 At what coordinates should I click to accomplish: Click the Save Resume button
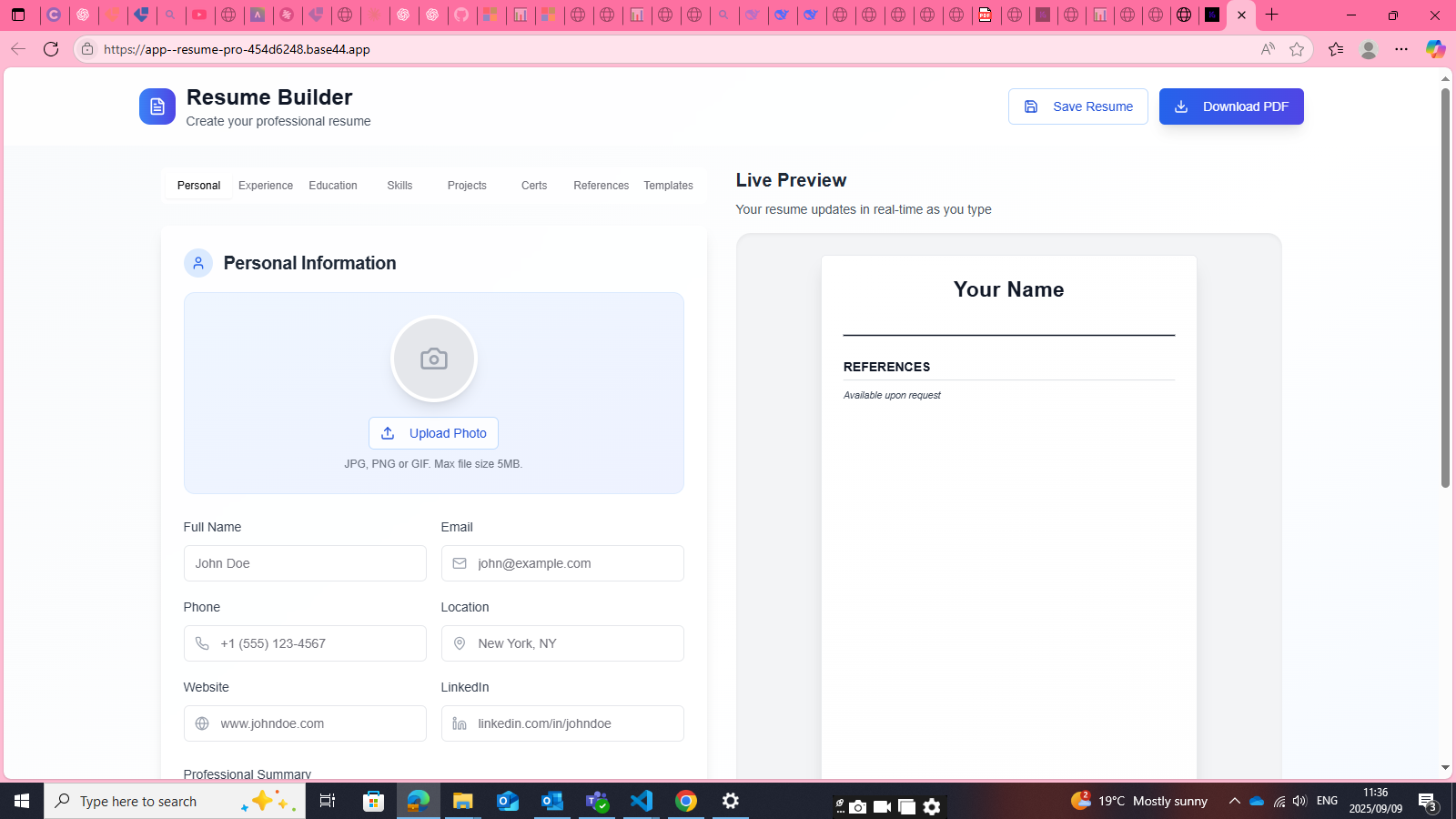pos(1077,106)
